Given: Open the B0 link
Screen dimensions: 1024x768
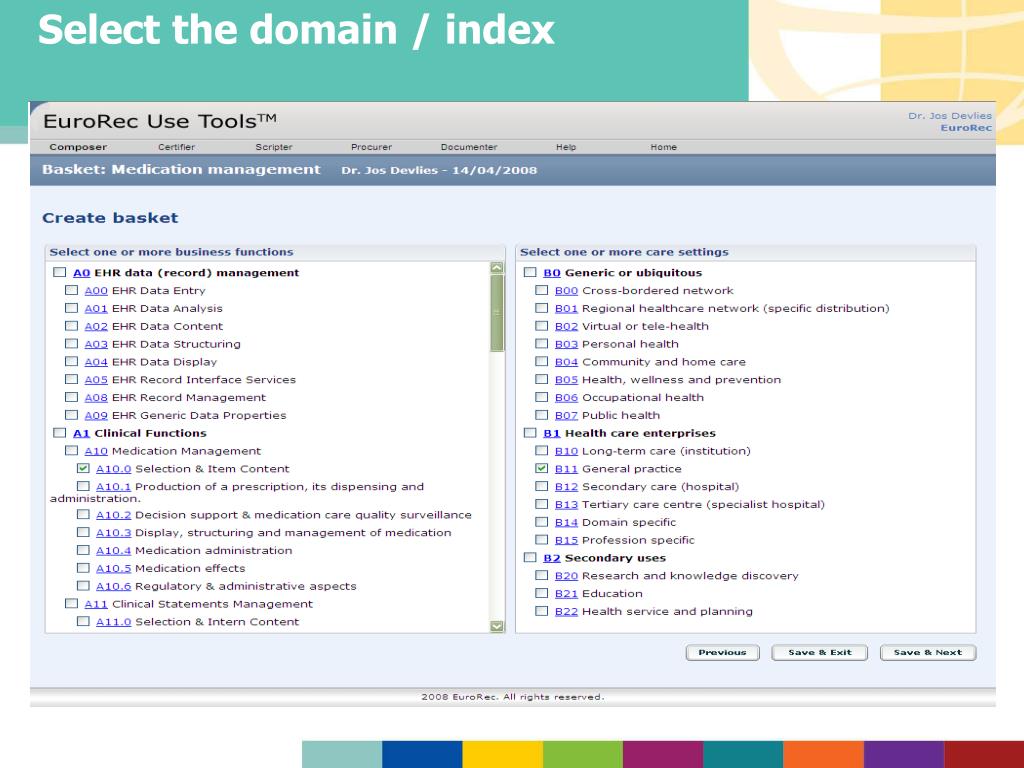Looking at the screenshot, I should [552, 273].
